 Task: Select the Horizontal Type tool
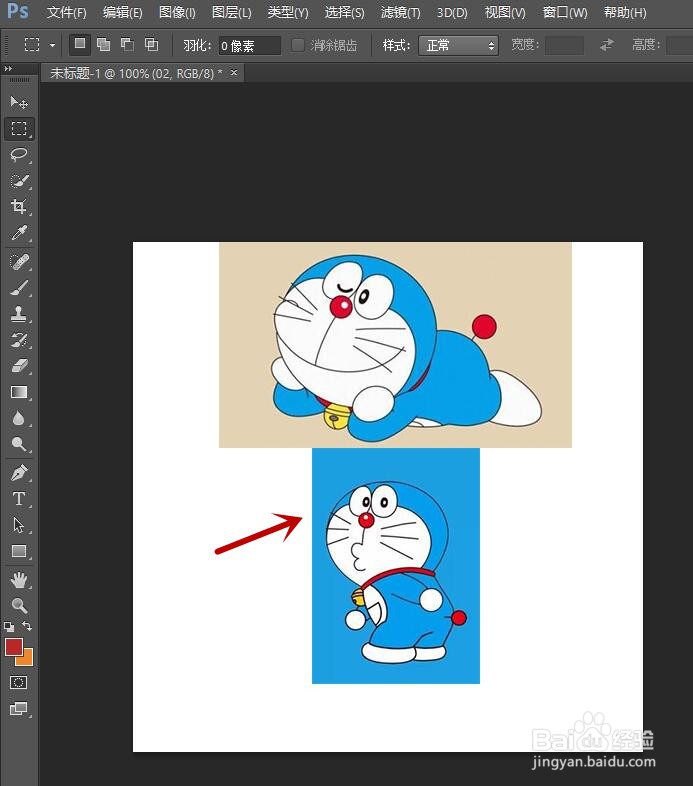pyautogui.click(x=19, y=499)
